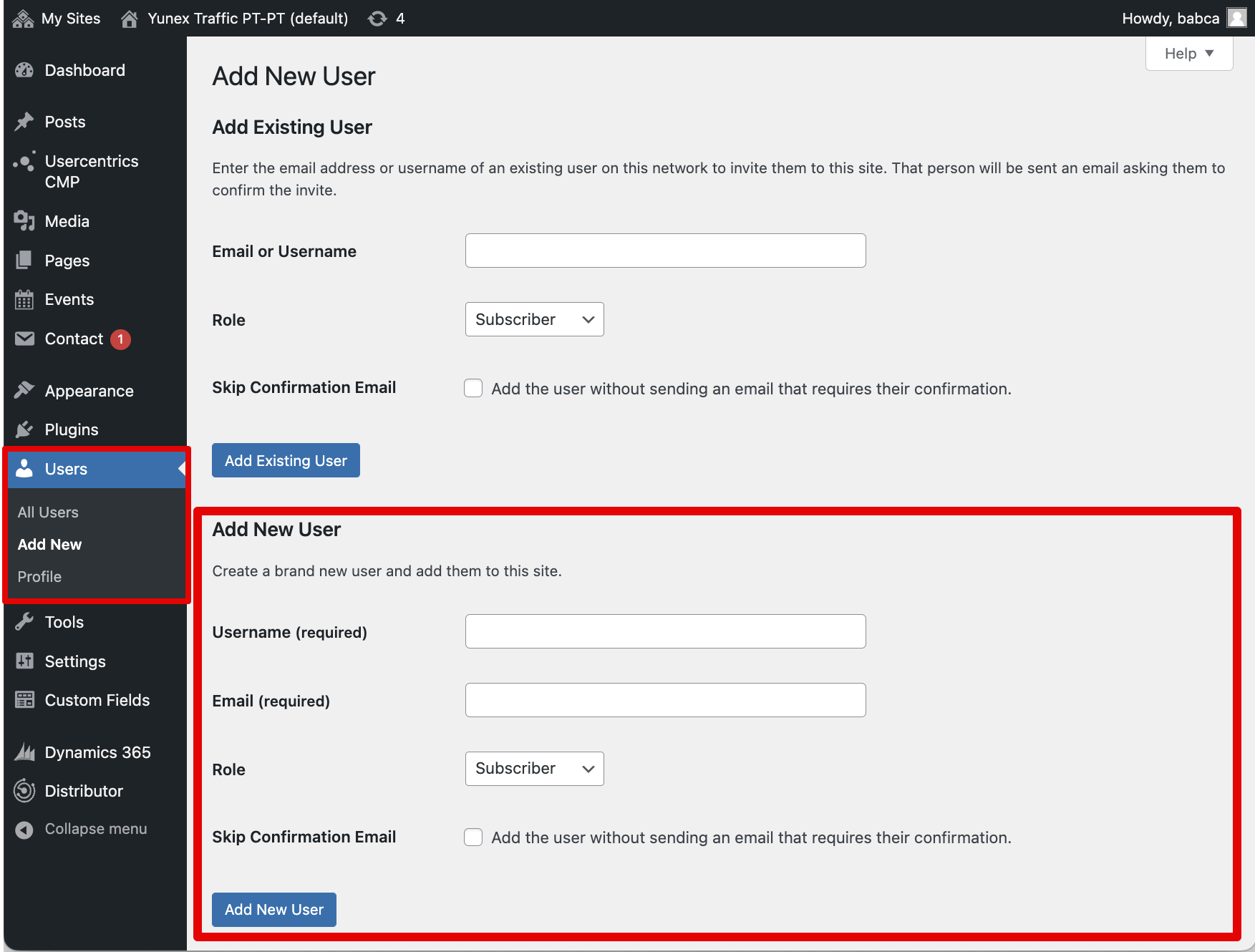The image size is (1255, 952).
Task: Click the Dashboard gauge icon
Action: 24,70
